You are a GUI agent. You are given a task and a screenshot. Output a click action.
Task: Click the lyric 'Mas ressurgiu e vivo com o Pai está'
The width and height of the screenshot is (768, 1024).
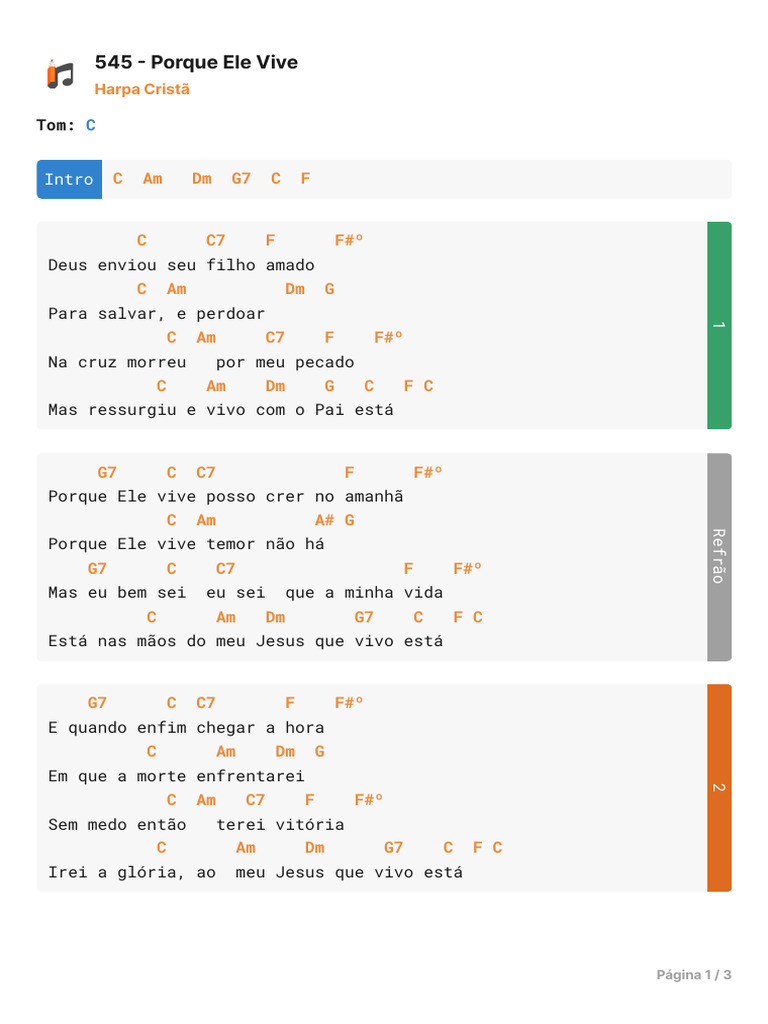[x=221, y=410]
